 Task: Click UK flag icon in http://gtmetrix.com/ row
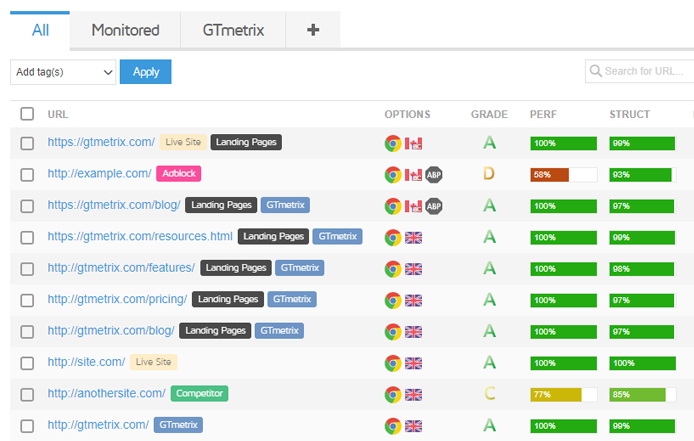click(x=413, y=426)
